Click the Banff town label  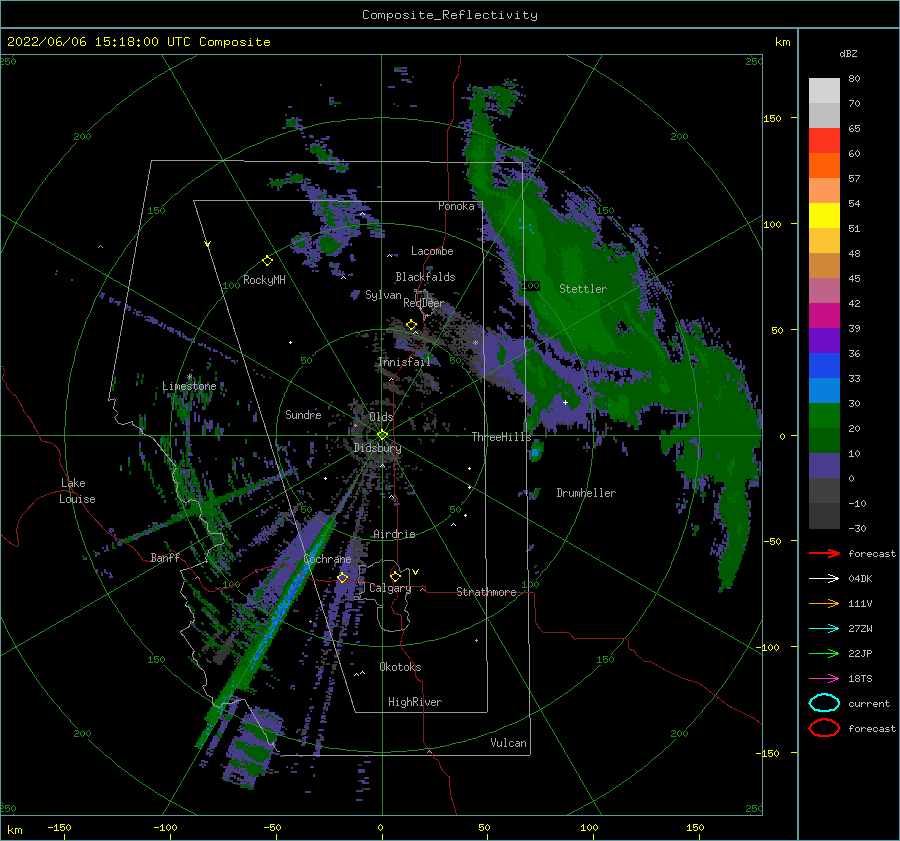point(165,557)
